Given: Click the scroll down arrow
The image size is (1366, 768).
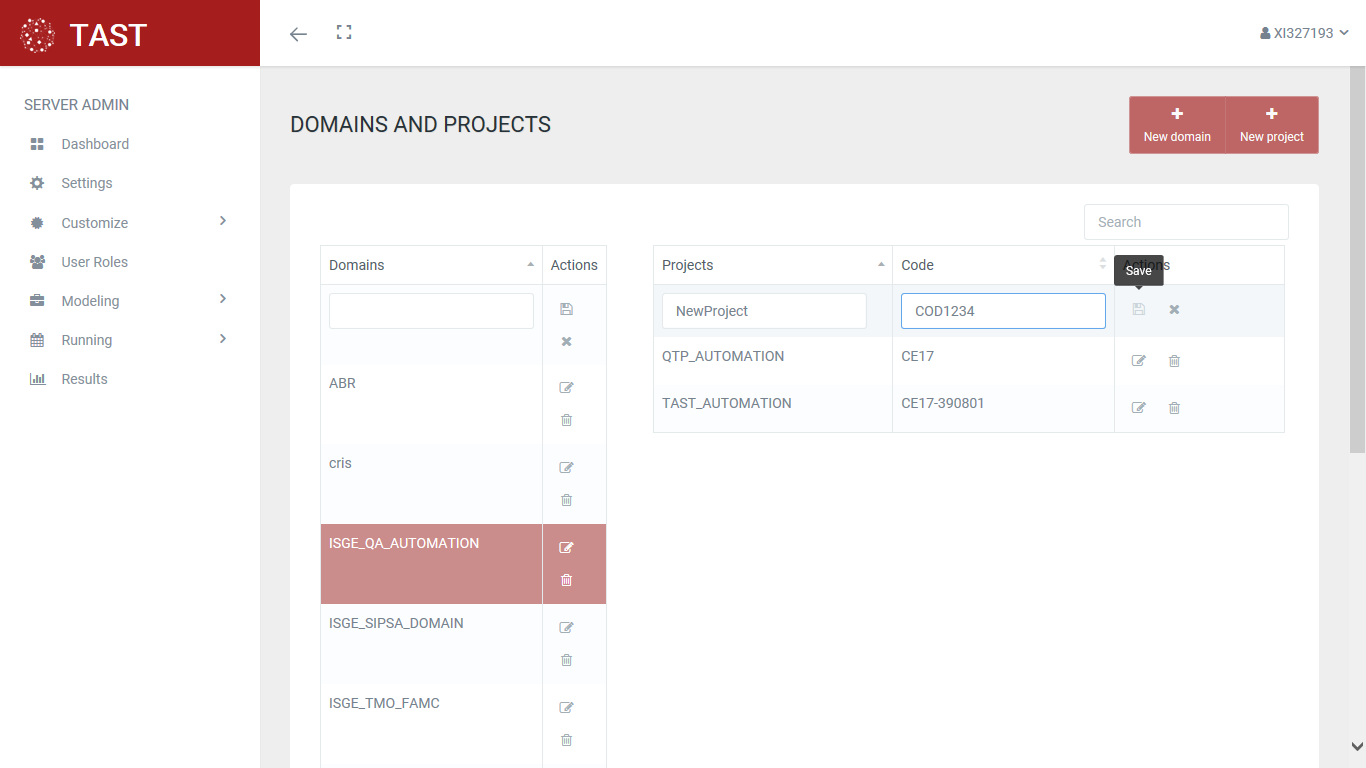Looking at the screenshot, I should pyautogui.click(x=1357, y=746).
